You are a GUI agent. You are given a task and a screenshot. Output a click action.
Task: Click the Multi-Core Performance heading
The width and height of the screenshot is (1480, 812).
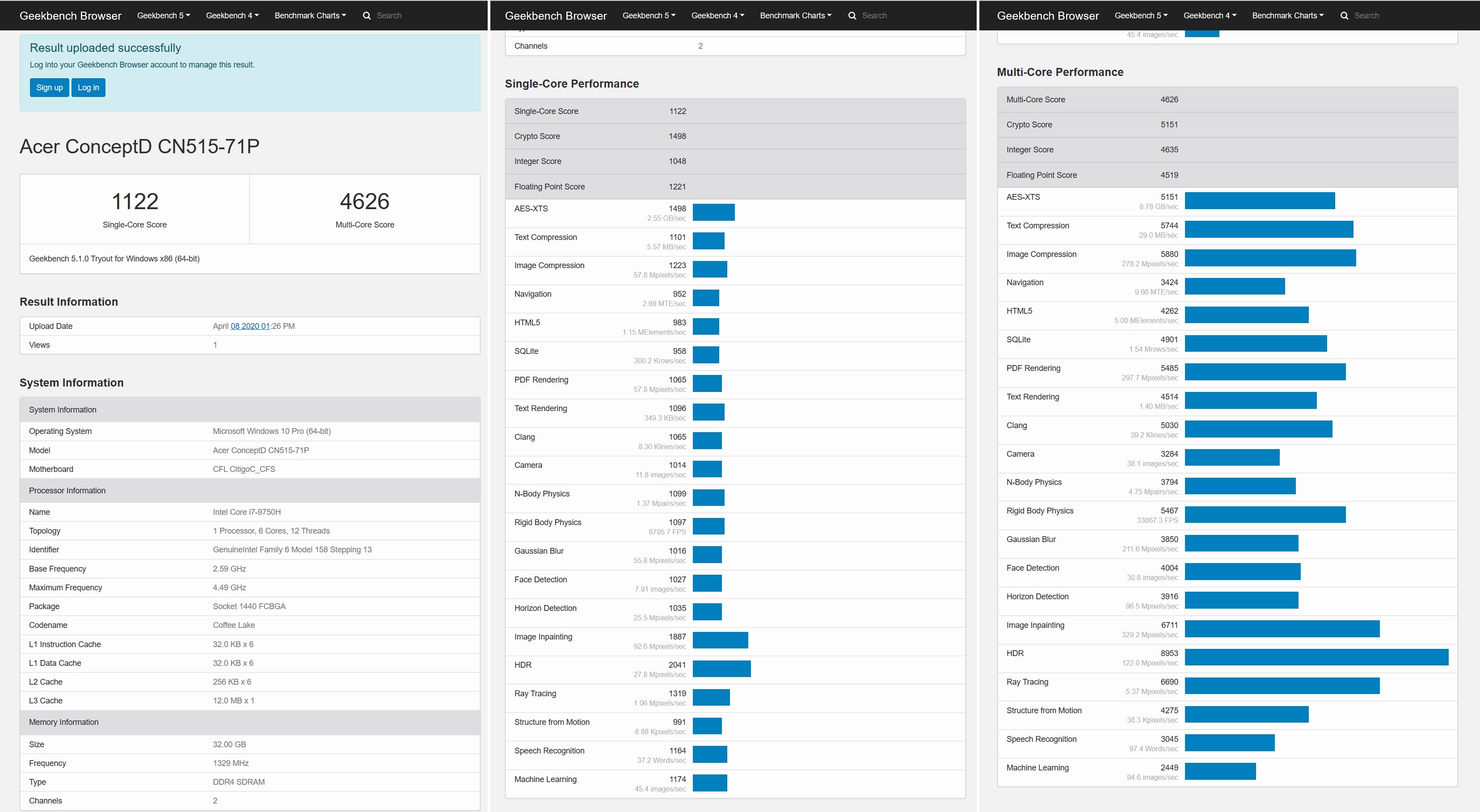[x=1060, y=72]
